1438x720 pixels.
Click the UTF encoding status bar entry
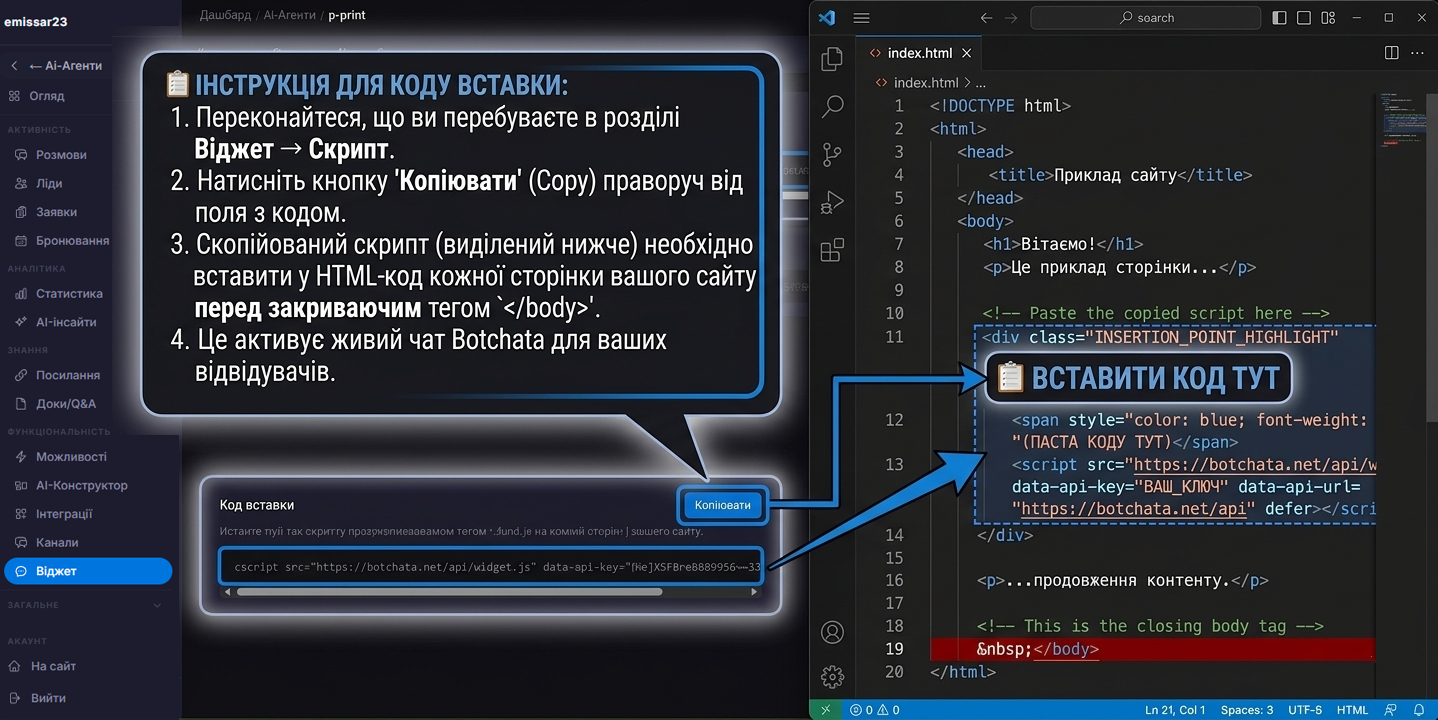tap(1305, 710)
